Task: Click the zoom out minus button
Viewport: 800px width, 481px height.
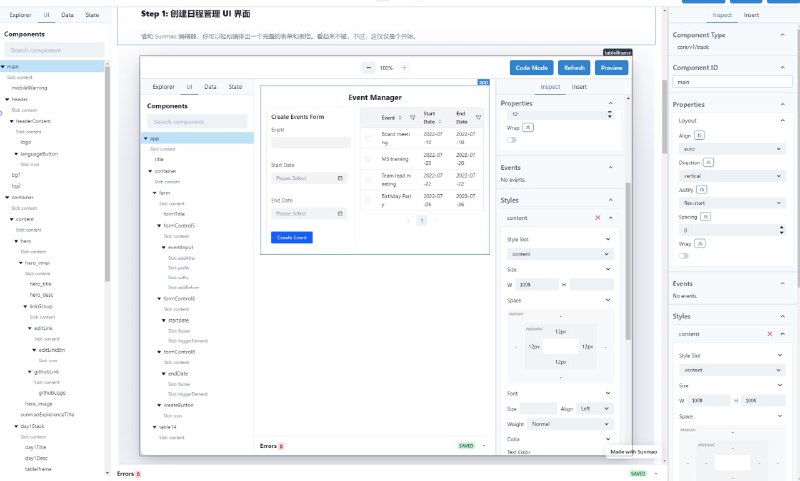Action: [x=369, y=68]
